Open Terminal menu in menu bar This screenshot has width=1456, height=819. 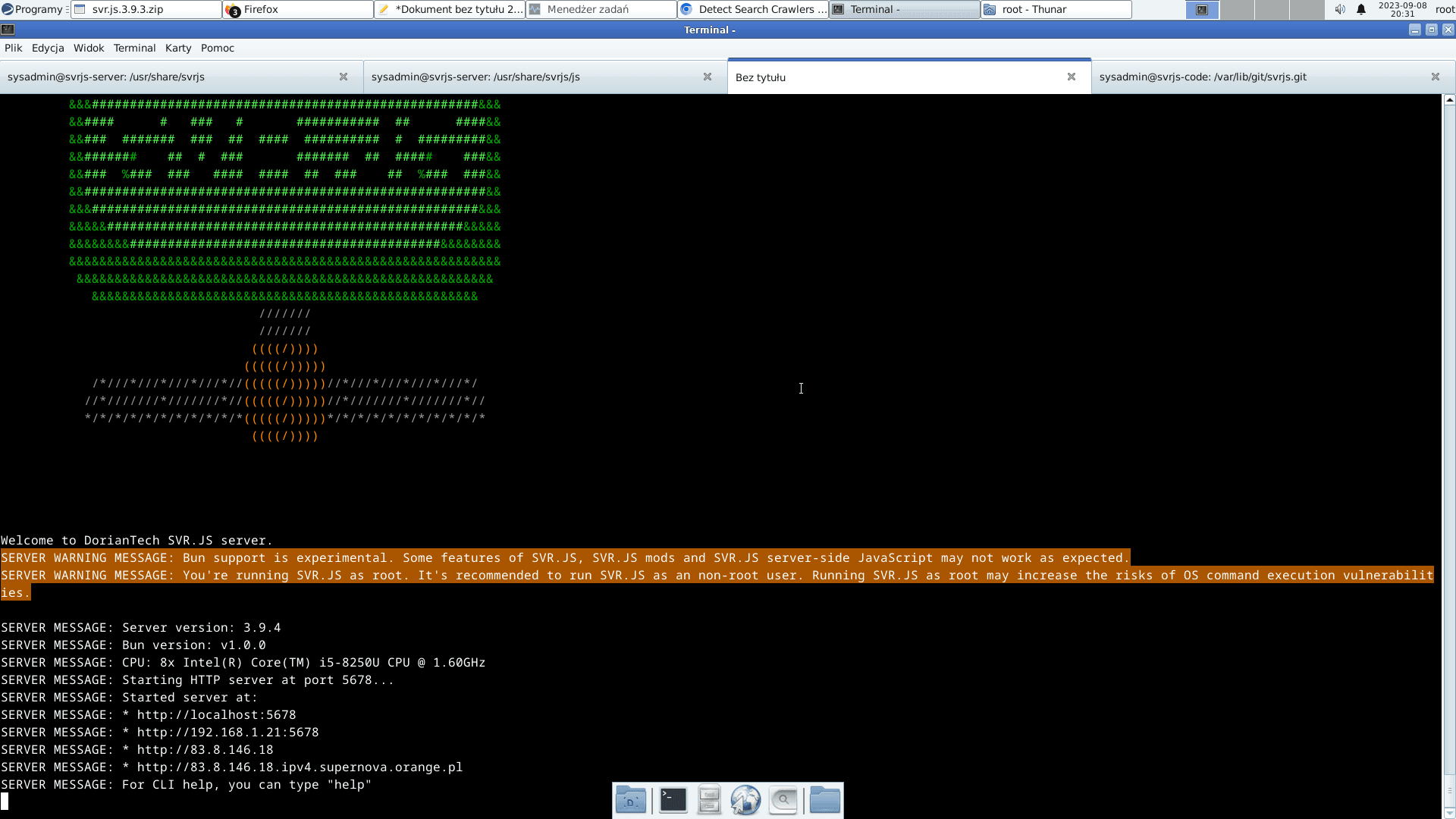pos(134,47)
